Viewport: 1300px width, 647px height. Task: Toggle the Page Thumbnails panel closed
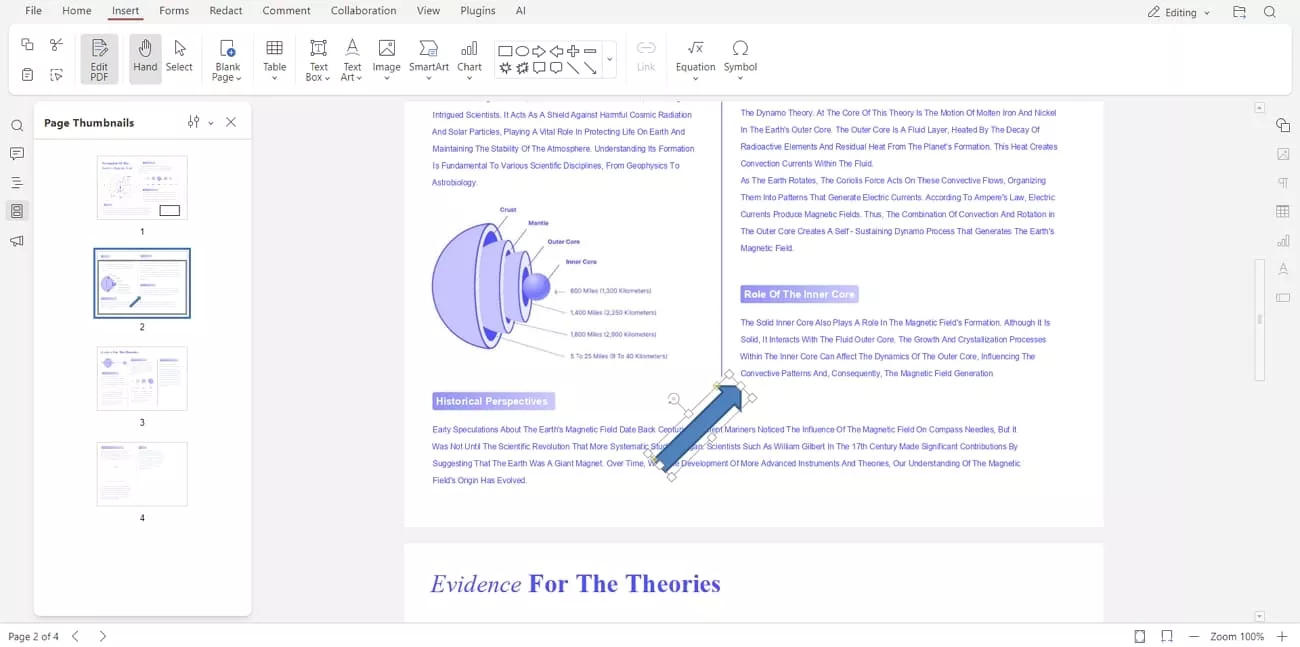(x=231, y=122)
